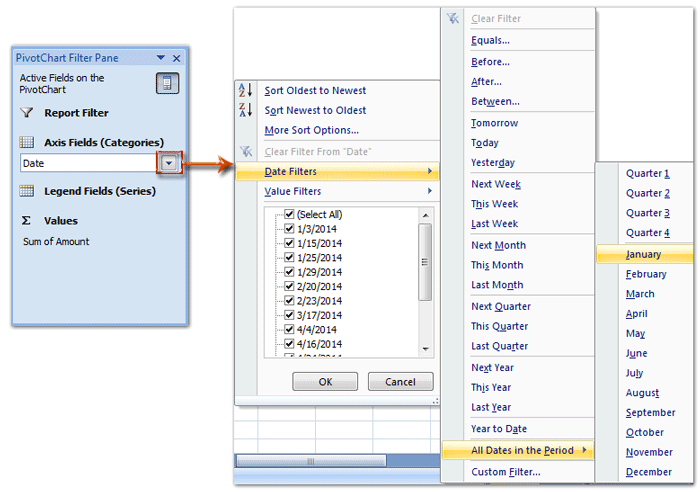Click the Legend Fields table icon
The image size is (700, 492).
[27, 190]
